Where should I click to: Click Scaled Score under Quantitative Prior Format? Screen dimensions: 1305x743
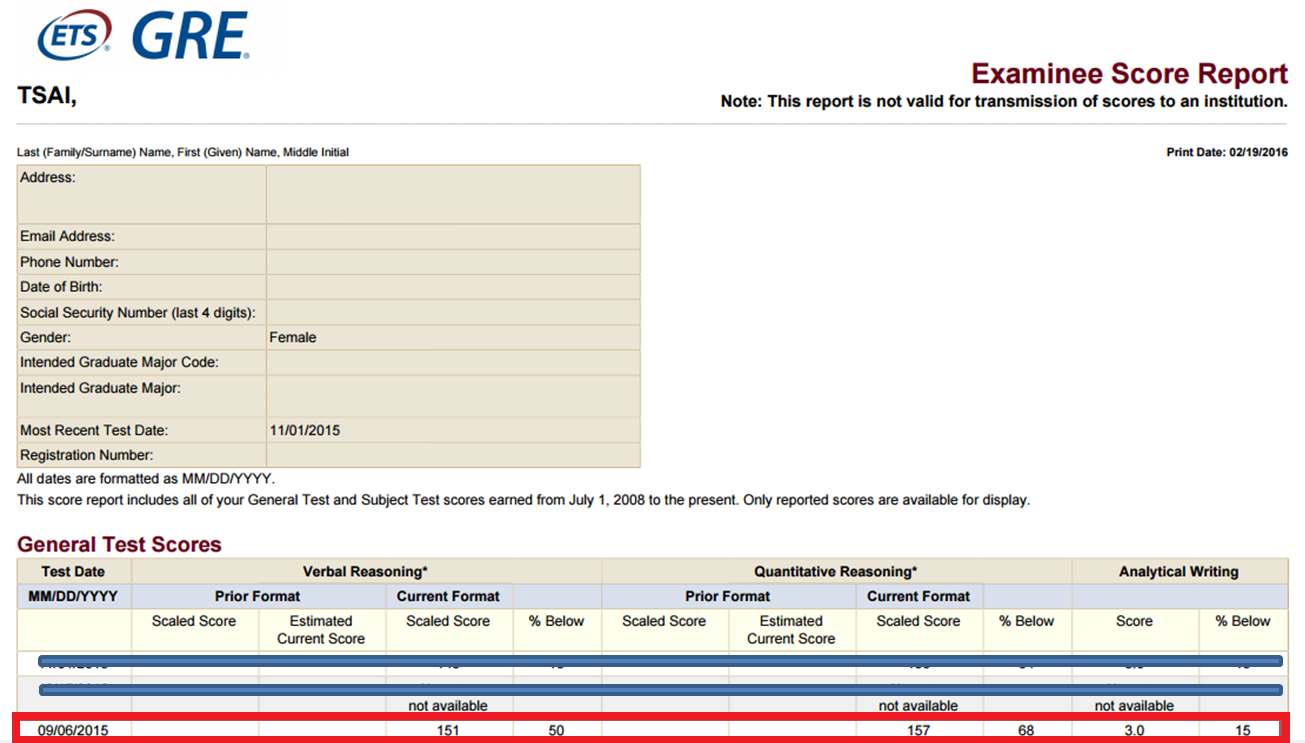tap(664, 621)
